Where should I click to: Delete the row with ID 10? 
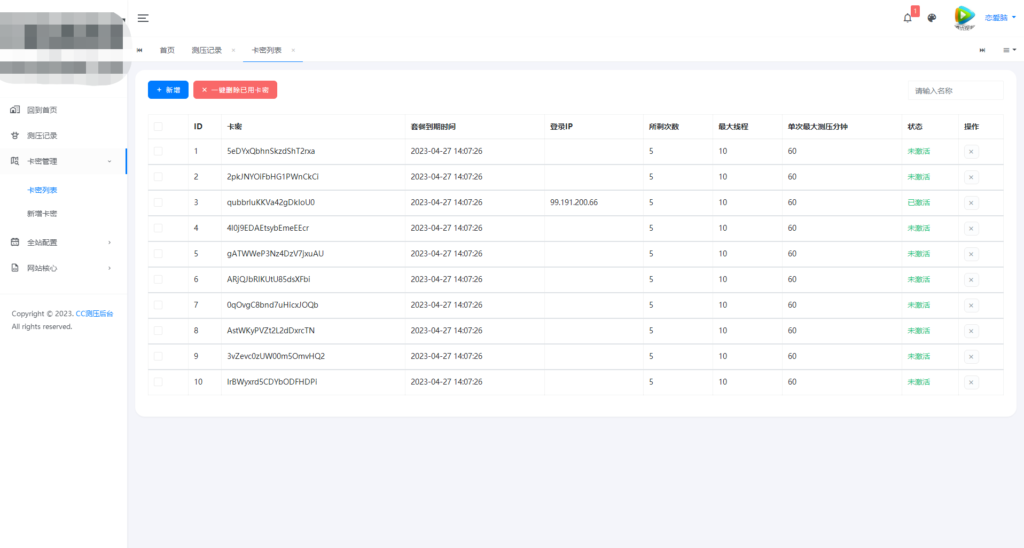(x=970, y=381)
